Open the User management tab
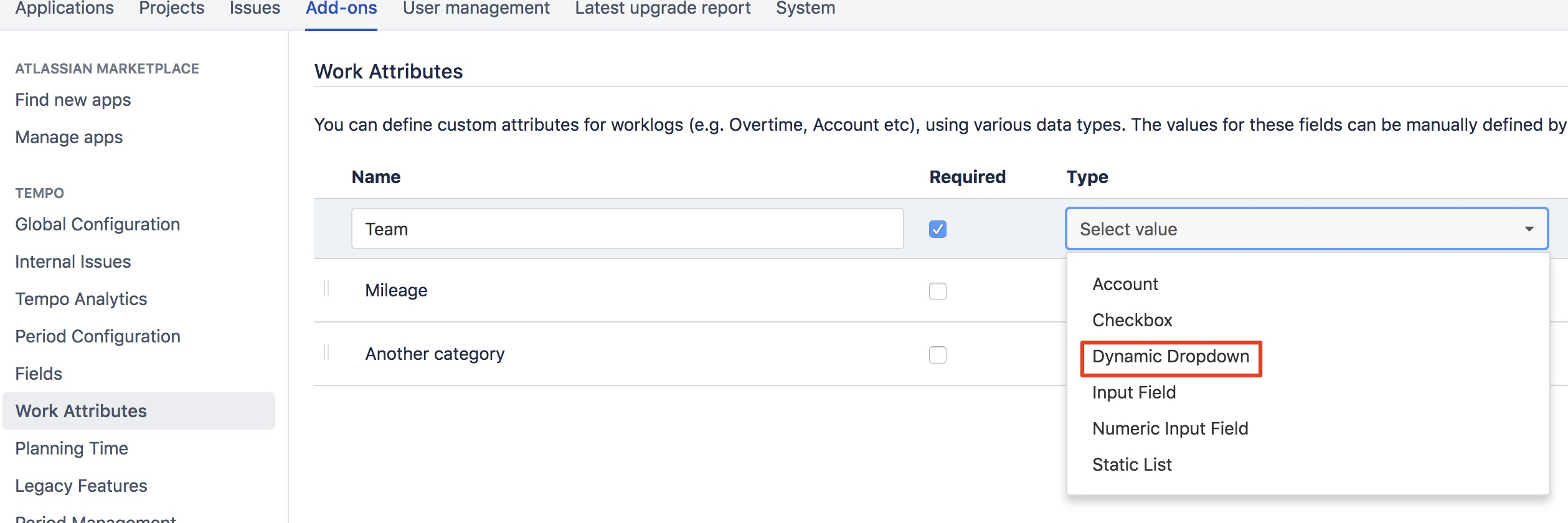This screenshot has height=523, width=1568. pos(476,9)
